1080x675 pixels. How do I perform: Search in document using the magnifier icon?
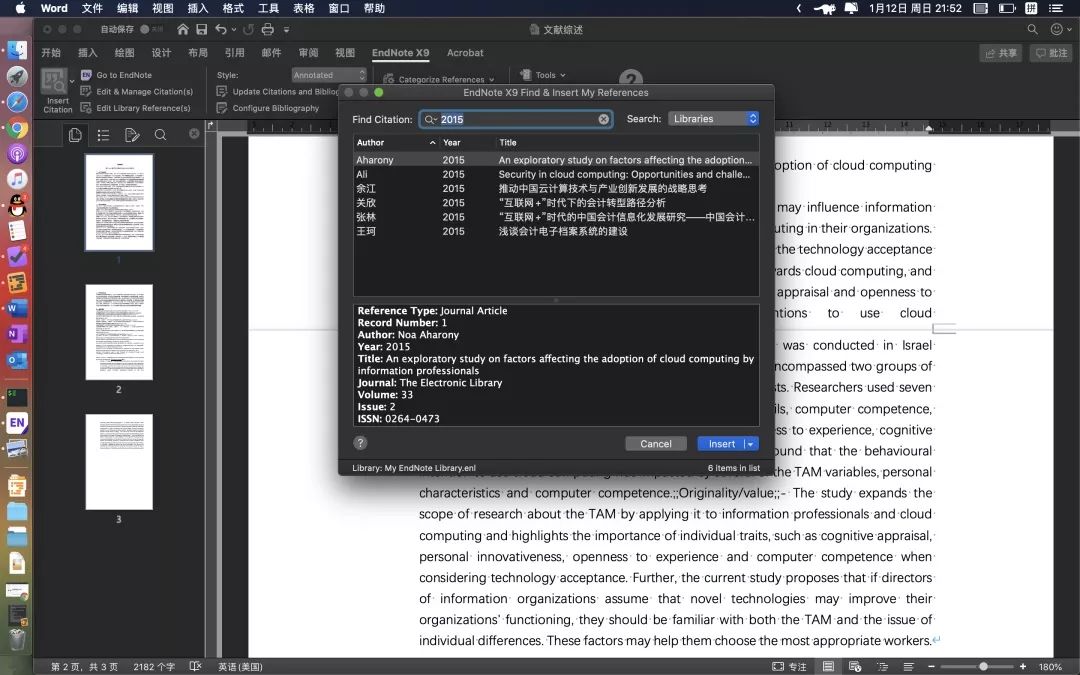pyautogui.click(x=1032, y=29)
